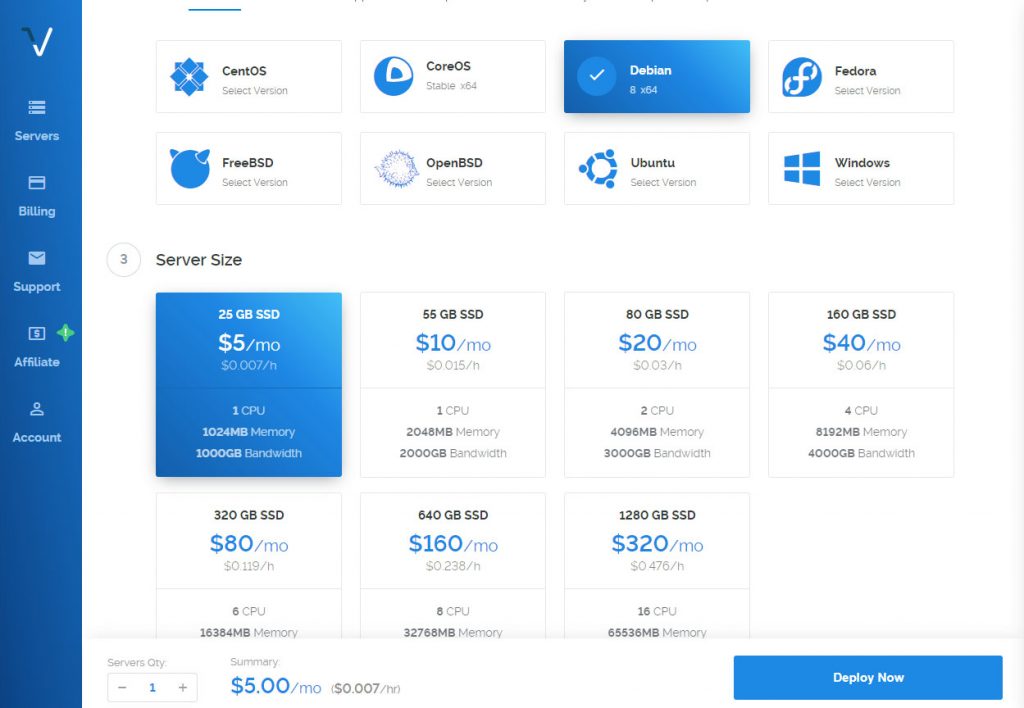Viewport: 1024px width, 708px height.
Task: Decrease servers quantity with minus button
Action: click(x=122, y=687)
